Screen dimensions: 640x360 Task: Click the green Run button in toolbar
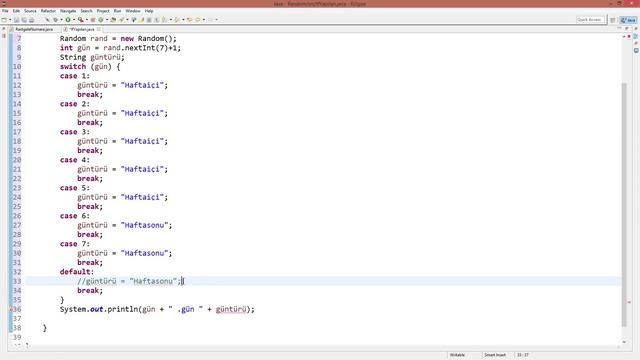[x=68, y=20]
